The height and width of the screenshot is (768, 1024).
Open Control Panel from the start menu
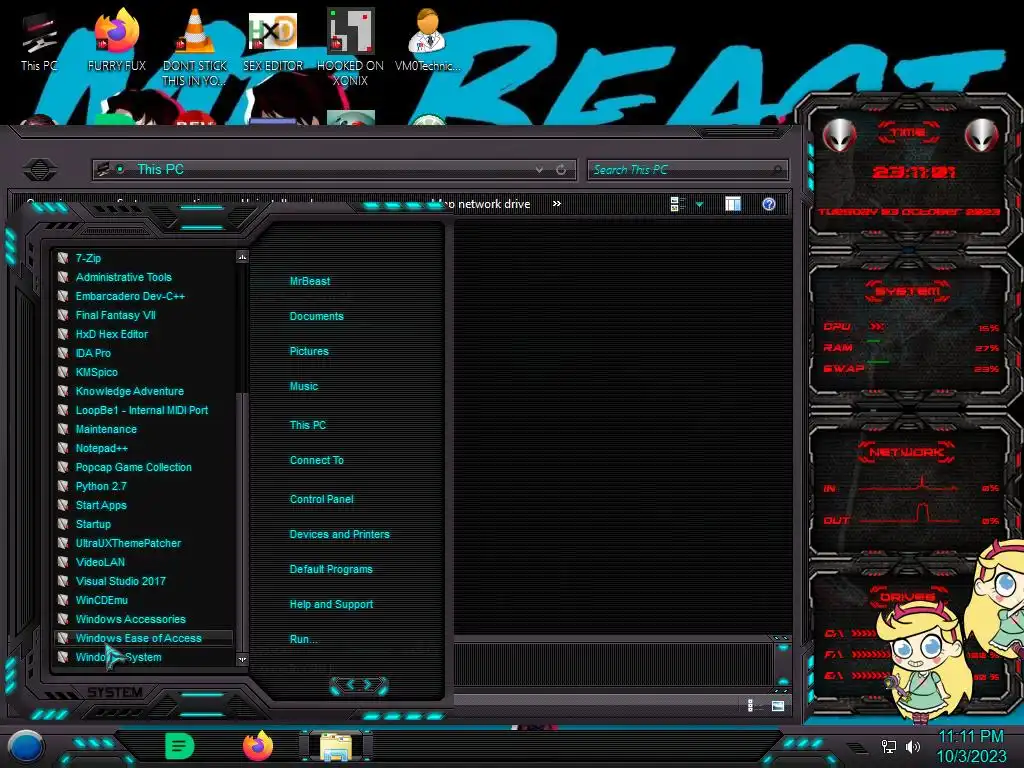tap(321, 499)
